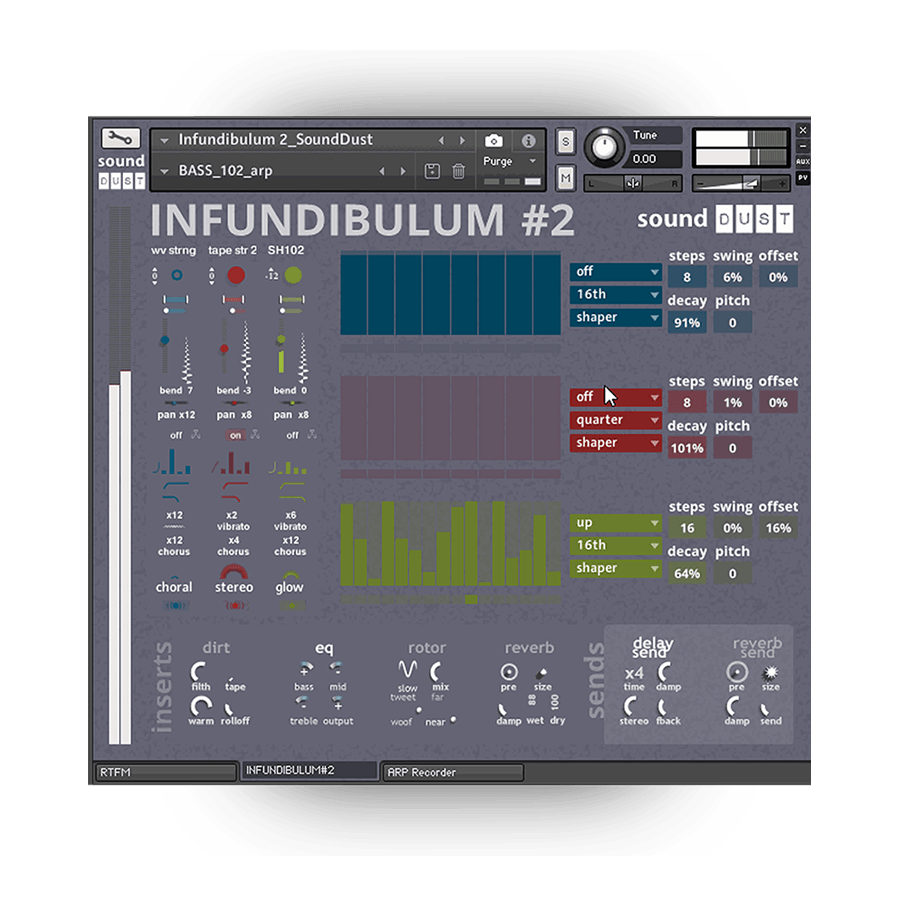The width and height of the screenshot is (900, 900).
Task: Toggle tape str 2 pan on switch
Action: [x=235, y=435]
